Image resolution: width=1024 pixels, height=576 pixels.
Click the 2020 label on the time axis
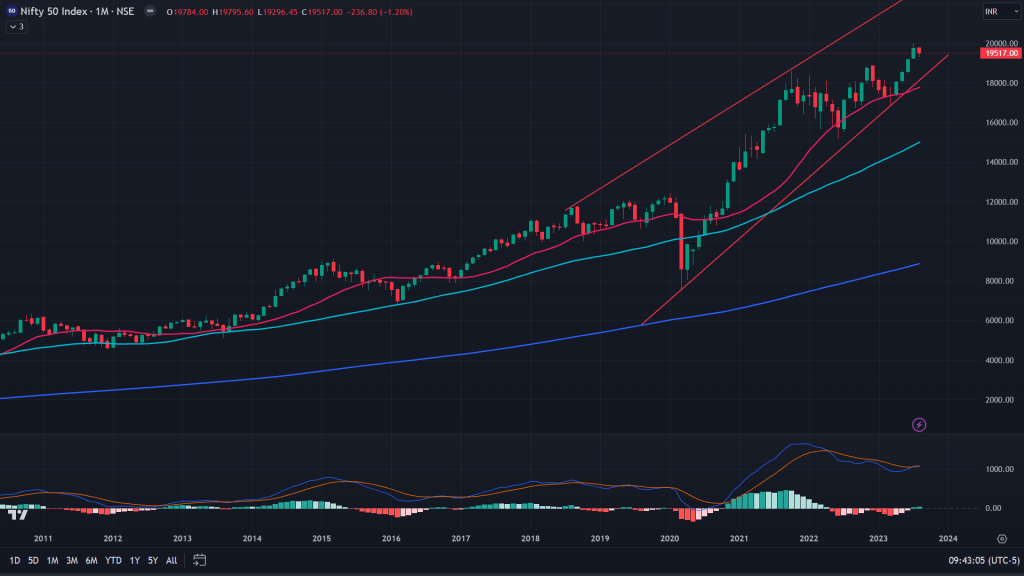pos(669,538)
